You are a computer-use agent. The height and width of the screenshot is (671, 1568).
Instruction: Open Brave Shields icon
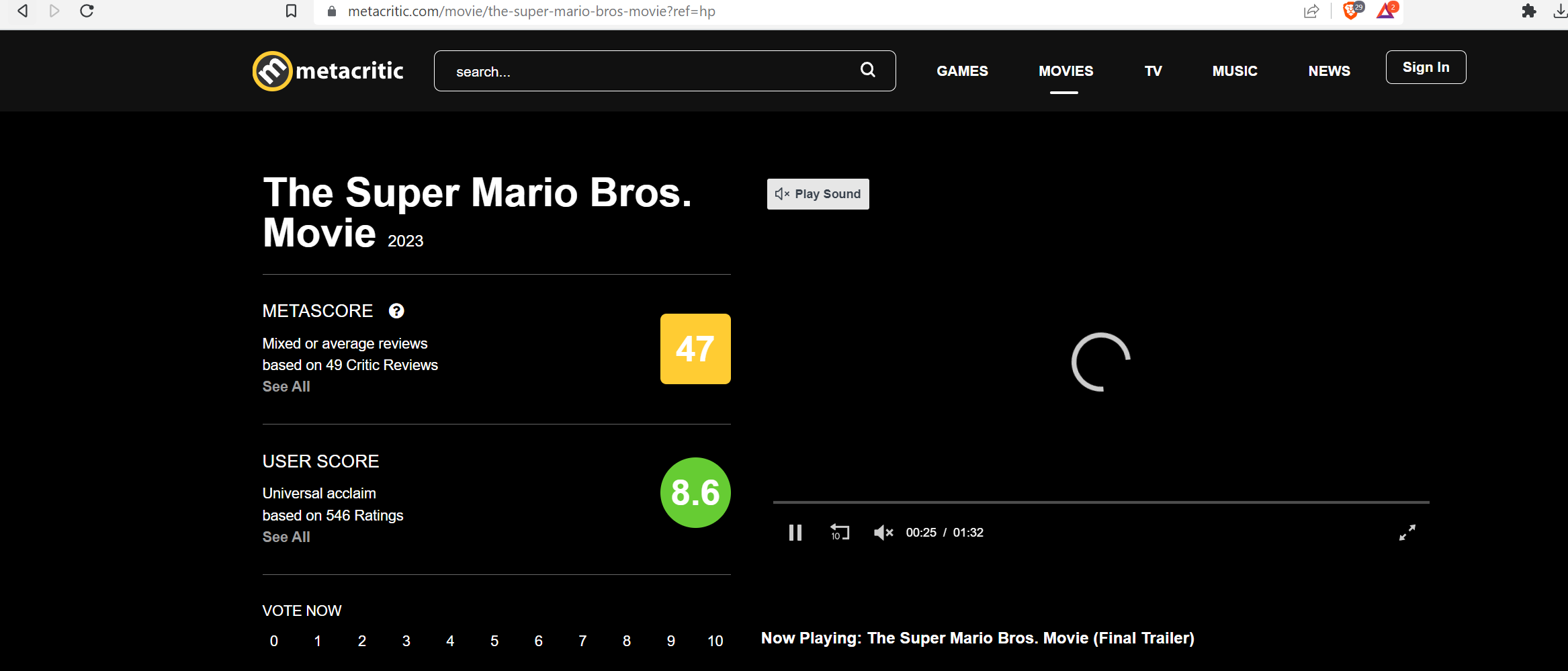pos(1351,10)
